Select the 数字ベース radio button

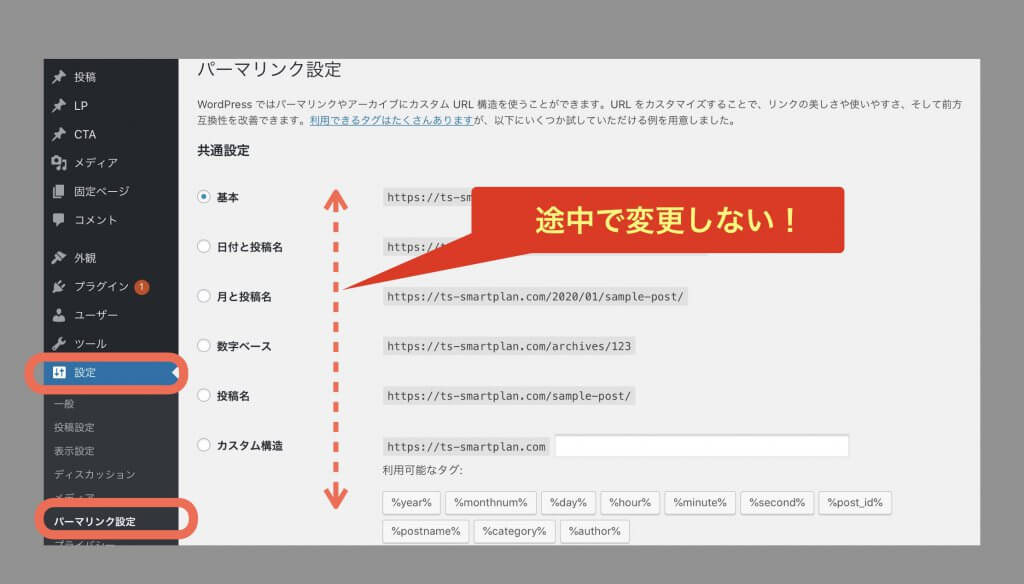click(x=204, y=346)
